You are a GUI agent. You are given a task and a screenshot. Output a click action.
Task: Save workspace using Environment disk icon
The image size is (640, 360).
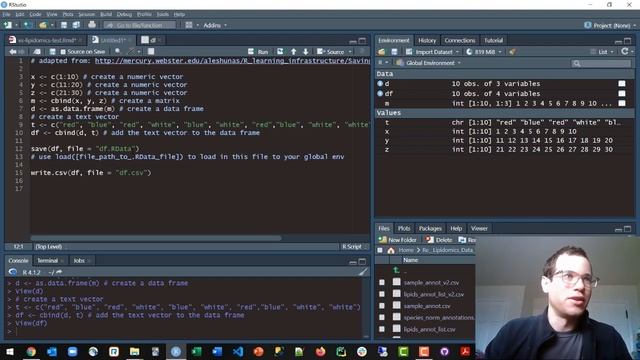pos(394,52)
